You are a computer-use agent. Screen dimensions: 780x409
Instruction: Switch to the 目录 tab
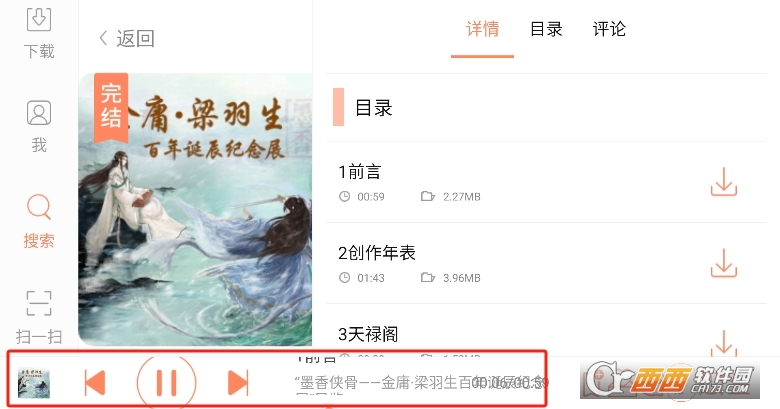[x=546, y=29]
